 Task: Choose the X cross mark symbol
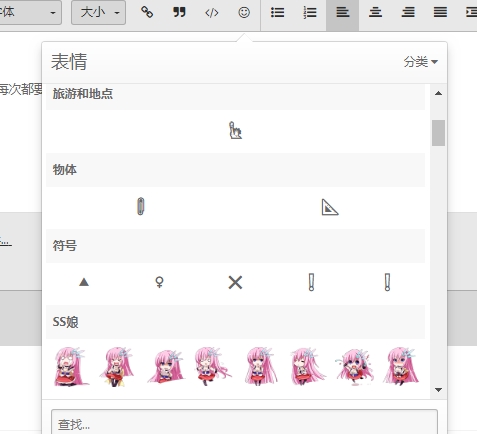point(235,283)
